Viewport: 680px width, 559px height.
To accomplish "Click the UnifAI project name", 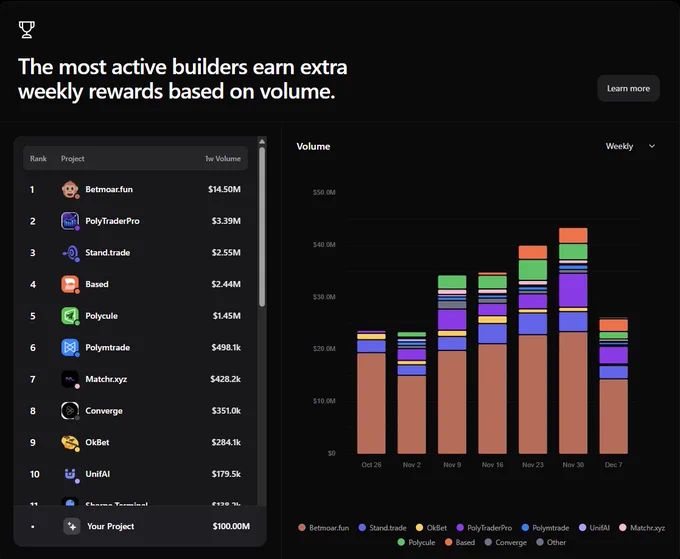I will 98,474.
